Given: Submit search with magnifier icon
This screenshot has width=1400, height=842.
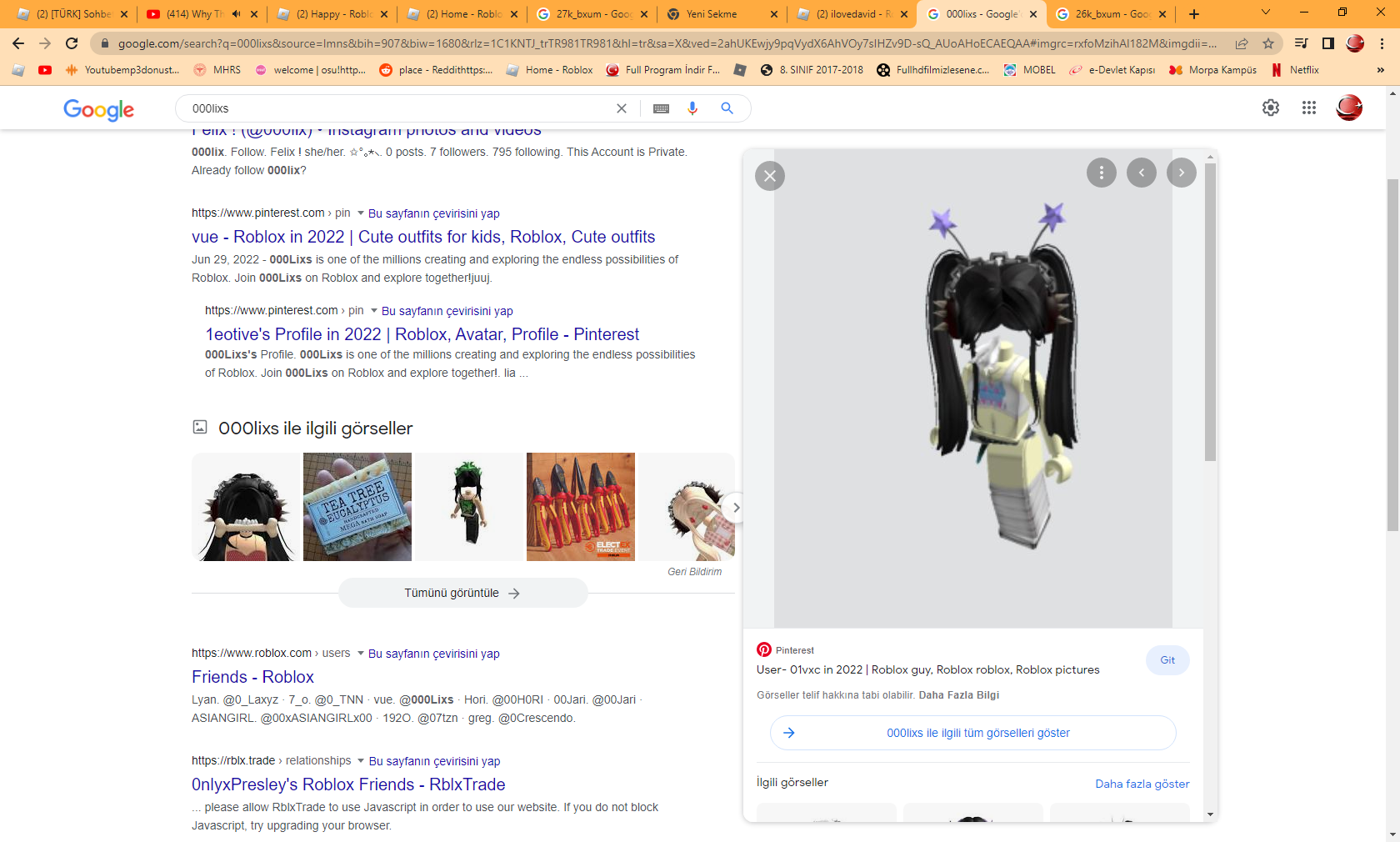Looking at the screenshot, I should [727, 108].
